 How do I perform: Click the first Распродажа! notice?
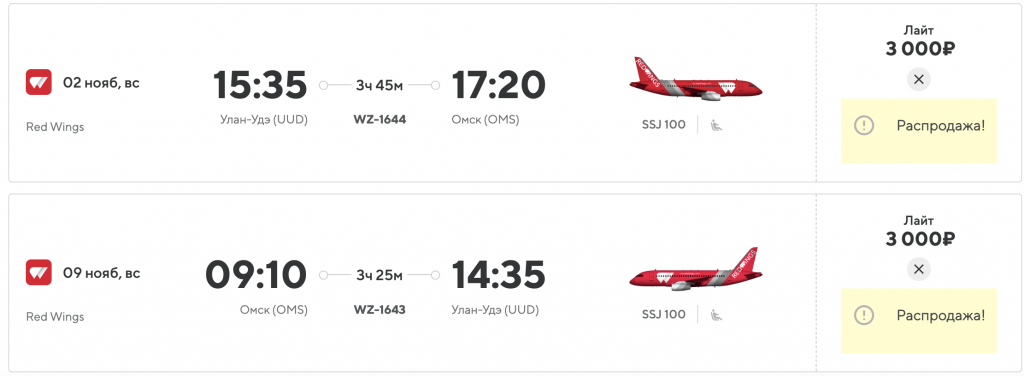[919, 131]
